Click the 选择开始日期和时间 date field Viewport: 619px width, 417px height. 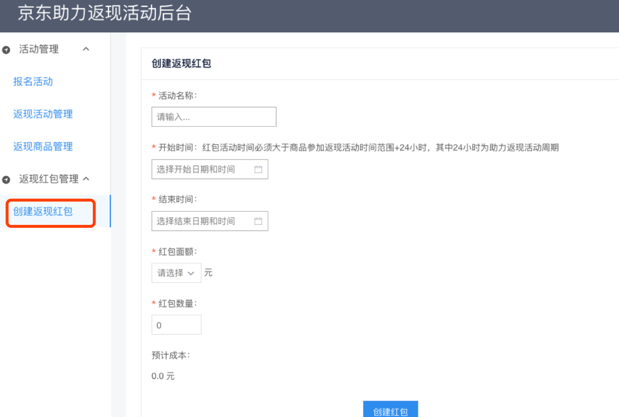(210, 169)
